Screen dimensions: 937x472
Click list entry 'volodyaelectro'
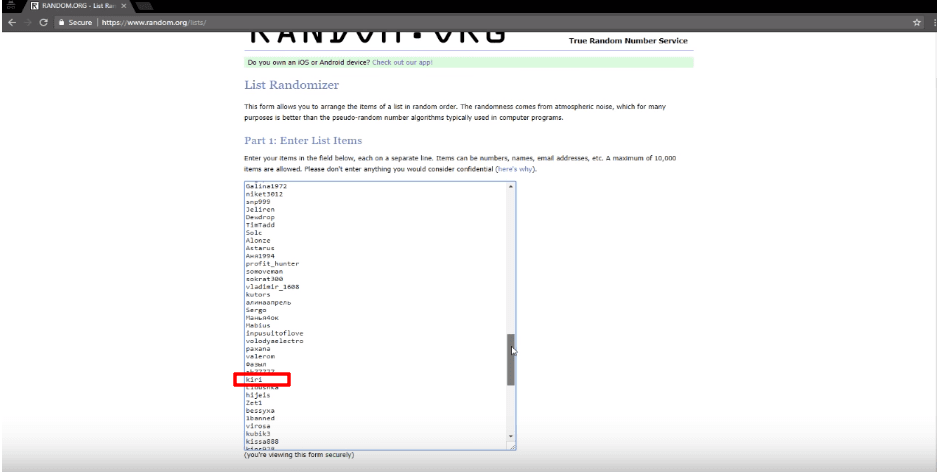[x=274, y=341]
